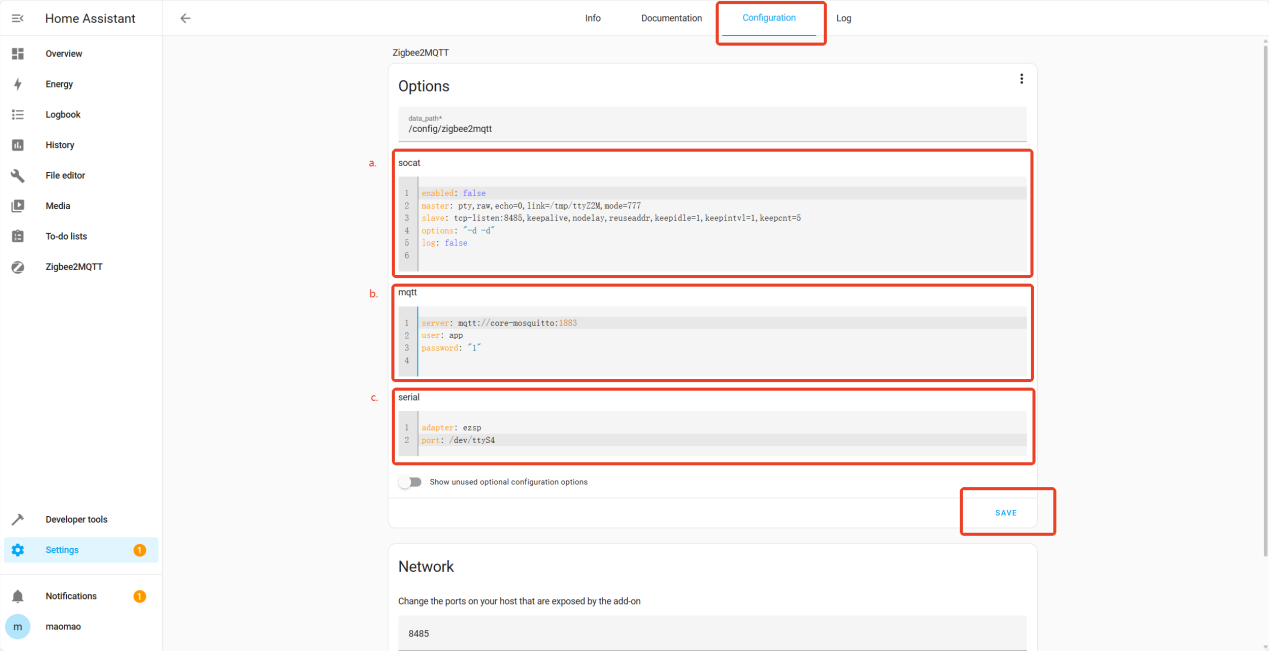Open the Documentation tab

(671, 18)
